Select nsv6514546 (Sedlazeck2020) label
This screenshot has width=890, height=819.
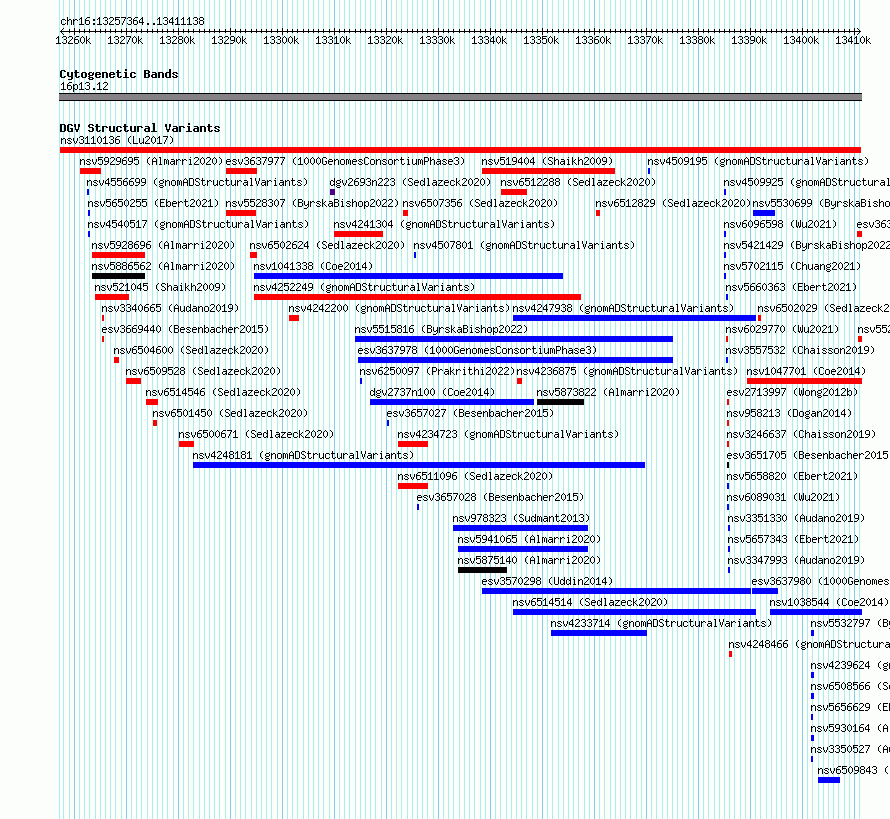[x=223, y=392]
